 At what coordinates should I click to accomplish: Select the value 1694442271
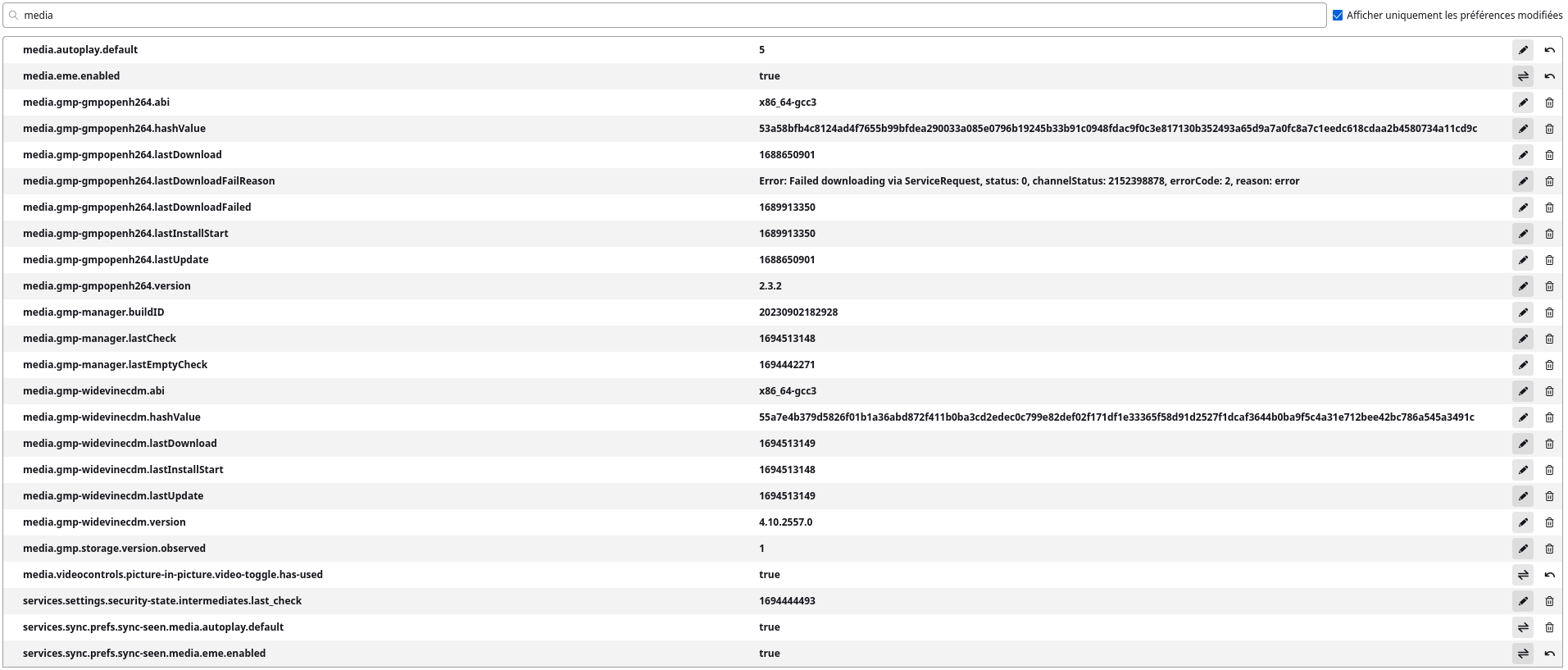click(x=787, y=365)
